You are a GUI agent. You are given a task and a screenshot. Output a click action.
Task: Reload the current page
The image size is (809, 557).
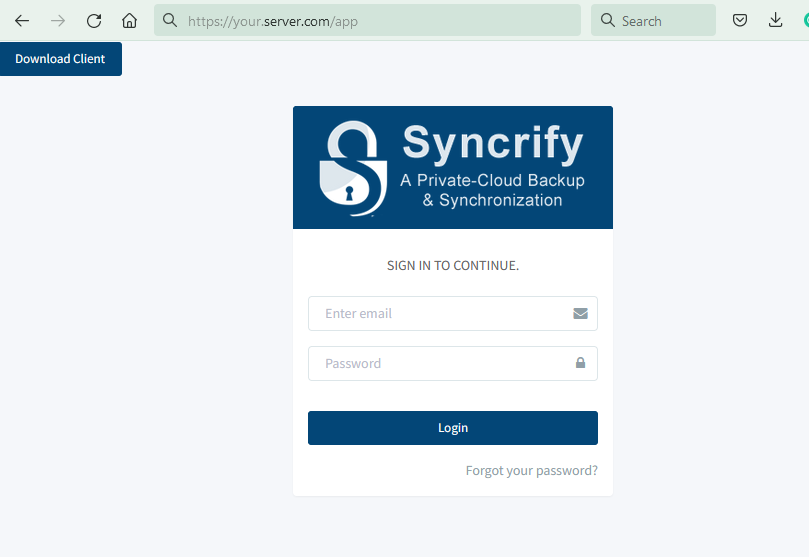(x=94, y=21)
